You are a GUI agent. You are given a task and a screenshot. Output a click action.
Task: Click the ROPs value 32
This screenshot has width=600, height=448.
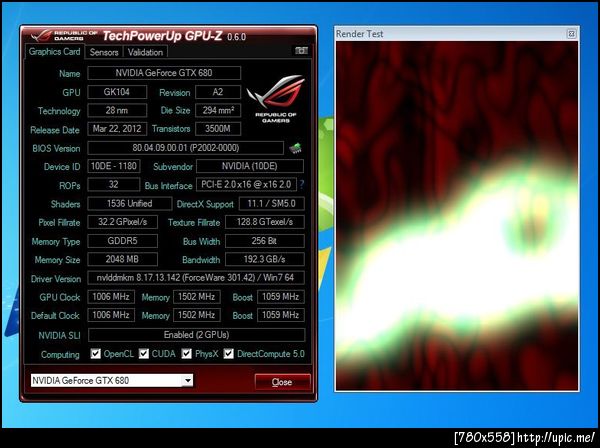[114, 184]
